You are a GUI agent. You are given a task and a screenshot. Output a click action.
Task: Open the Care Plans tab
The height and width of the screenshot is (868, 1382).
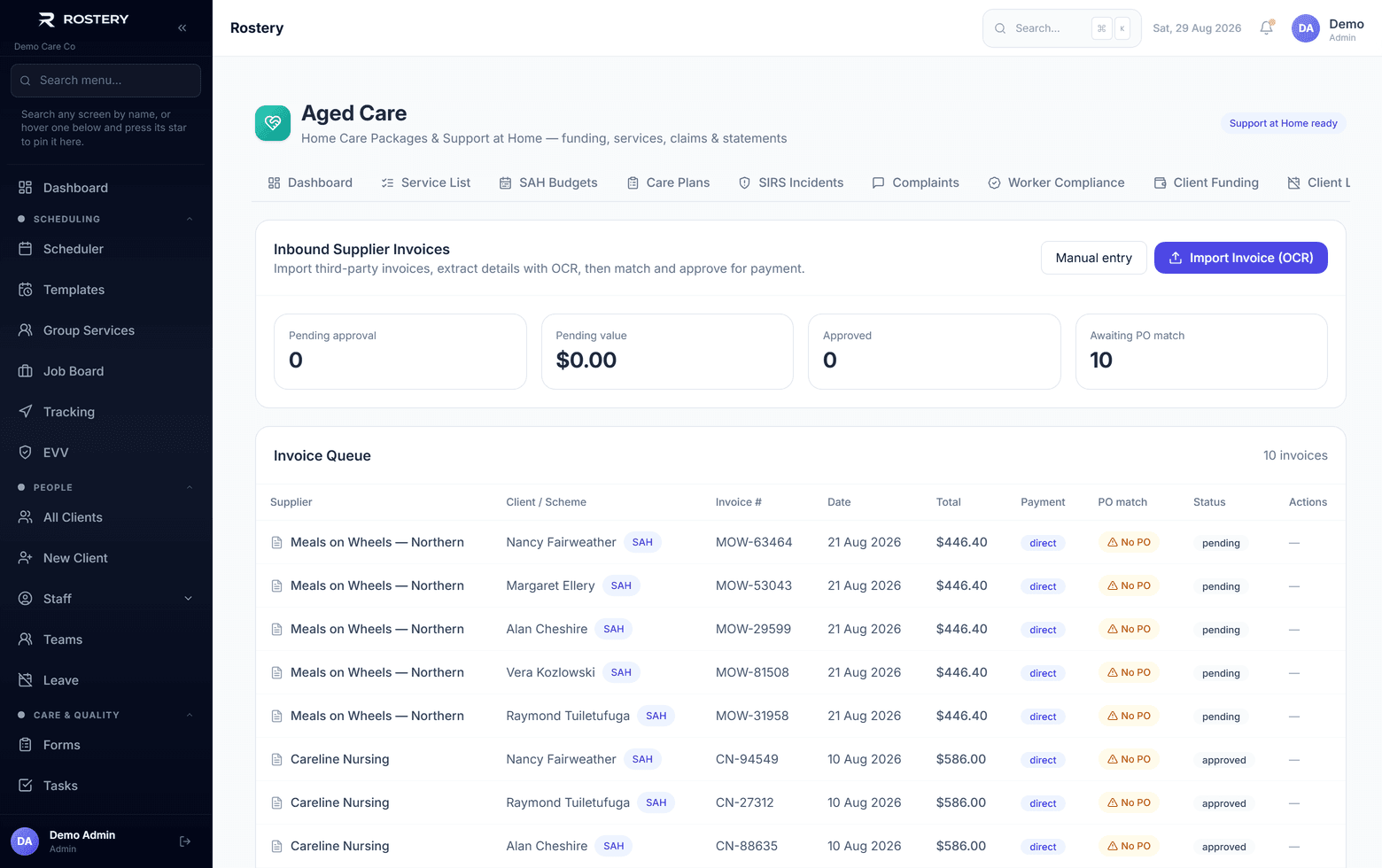(x=669, y=182)
